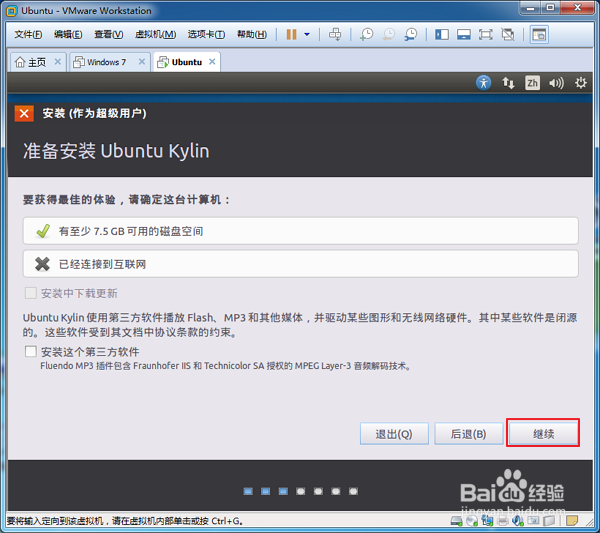The height and width of the screenshot is (533, 600).
Task: Open the 选项卡(T) menu
Action: [206, 34]
